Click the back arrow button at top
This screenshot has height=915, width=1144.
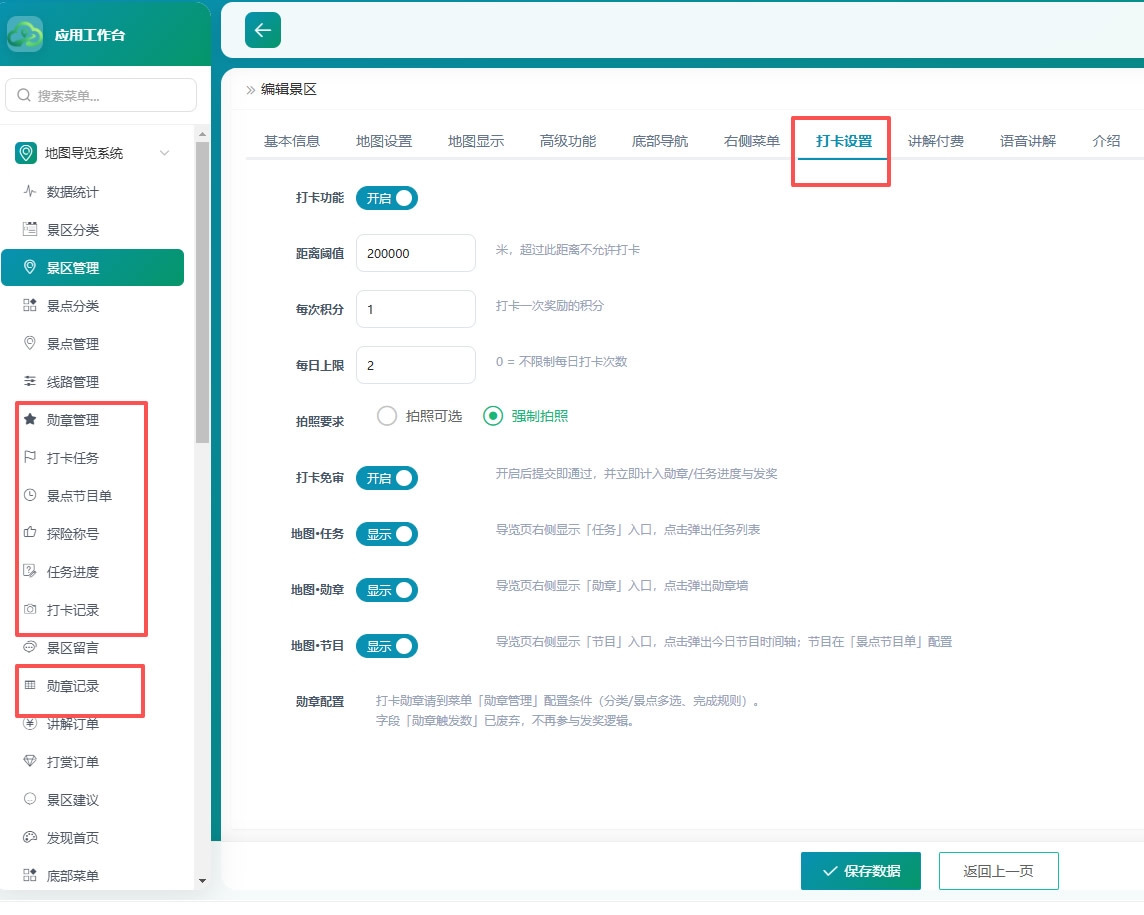[263, 30]
